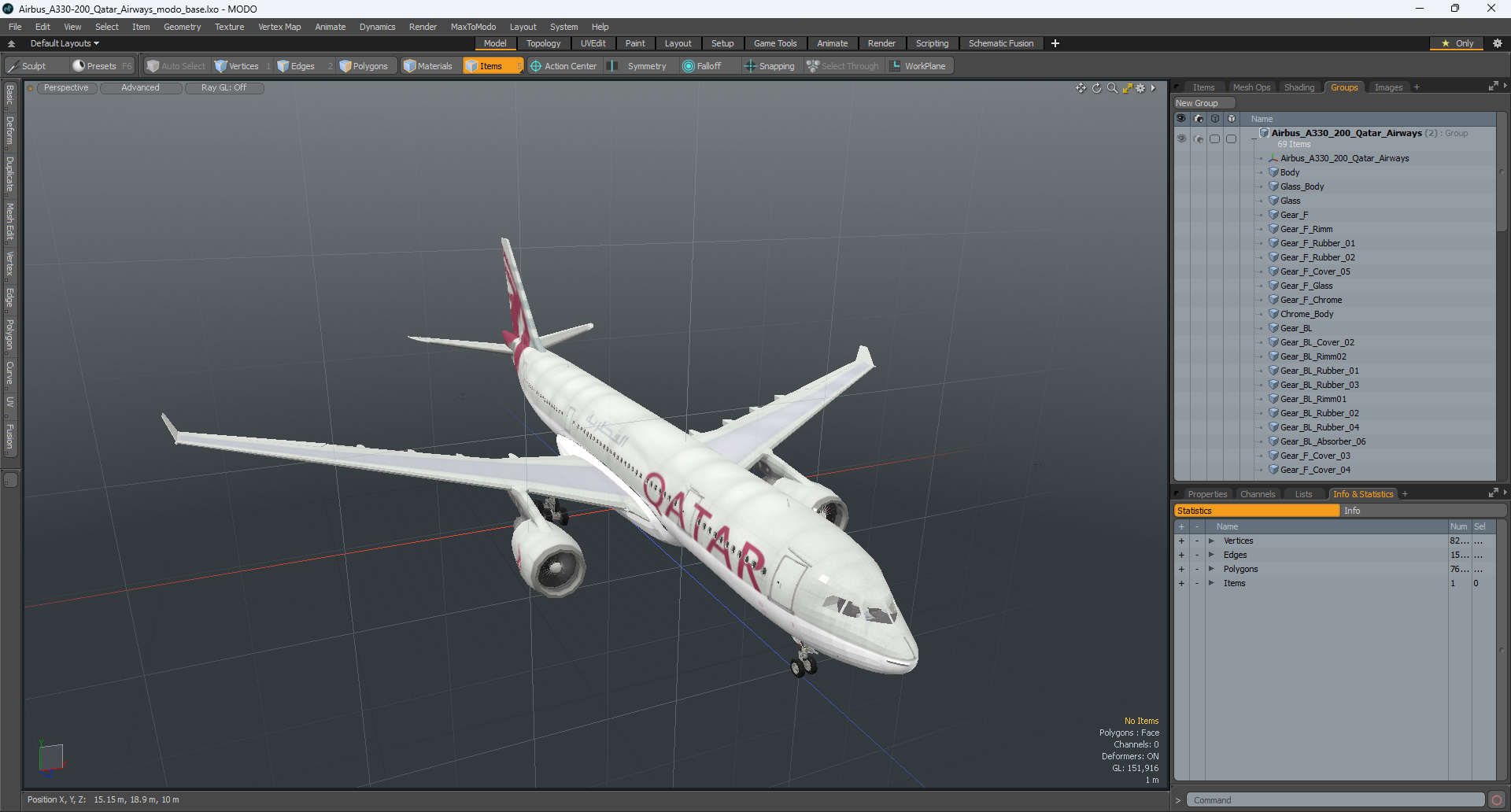Click the record icon beside Command field
The width and height of the screenshot is (1511, 812).
[1497, 800]
